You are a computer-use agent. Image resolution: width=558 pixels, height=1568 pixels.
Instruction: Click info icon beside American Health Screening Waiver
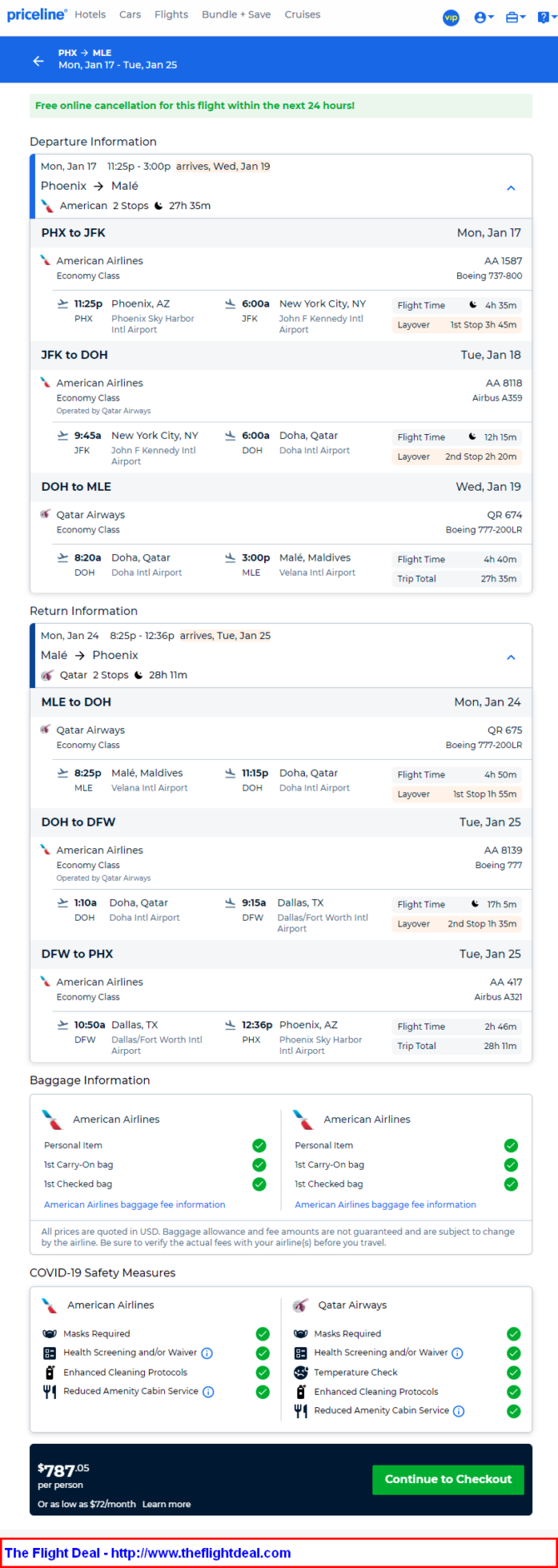coord(207,1353)
